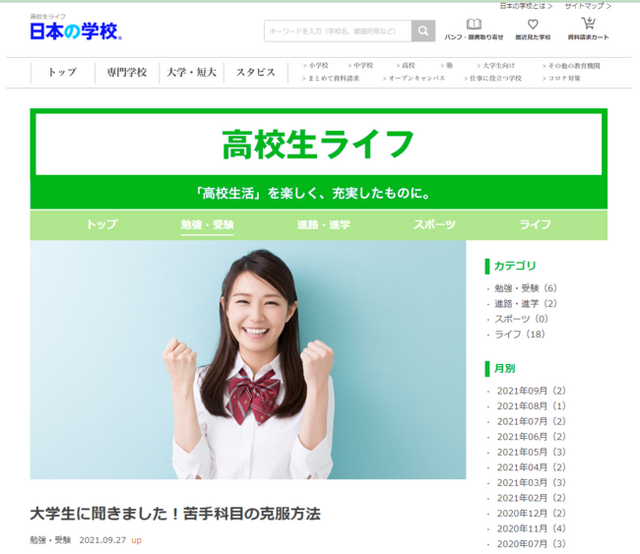Switch to the ライフ tab

coord(535,225)
